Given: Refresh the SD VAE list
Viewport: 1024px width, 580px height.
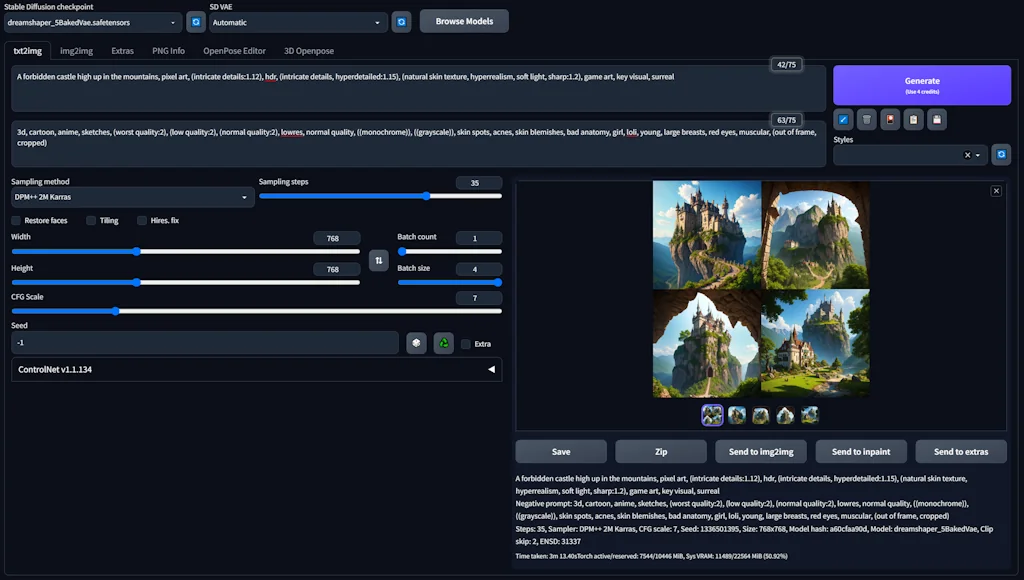Looking at the screenshot, I should click(x=401, y=21).
